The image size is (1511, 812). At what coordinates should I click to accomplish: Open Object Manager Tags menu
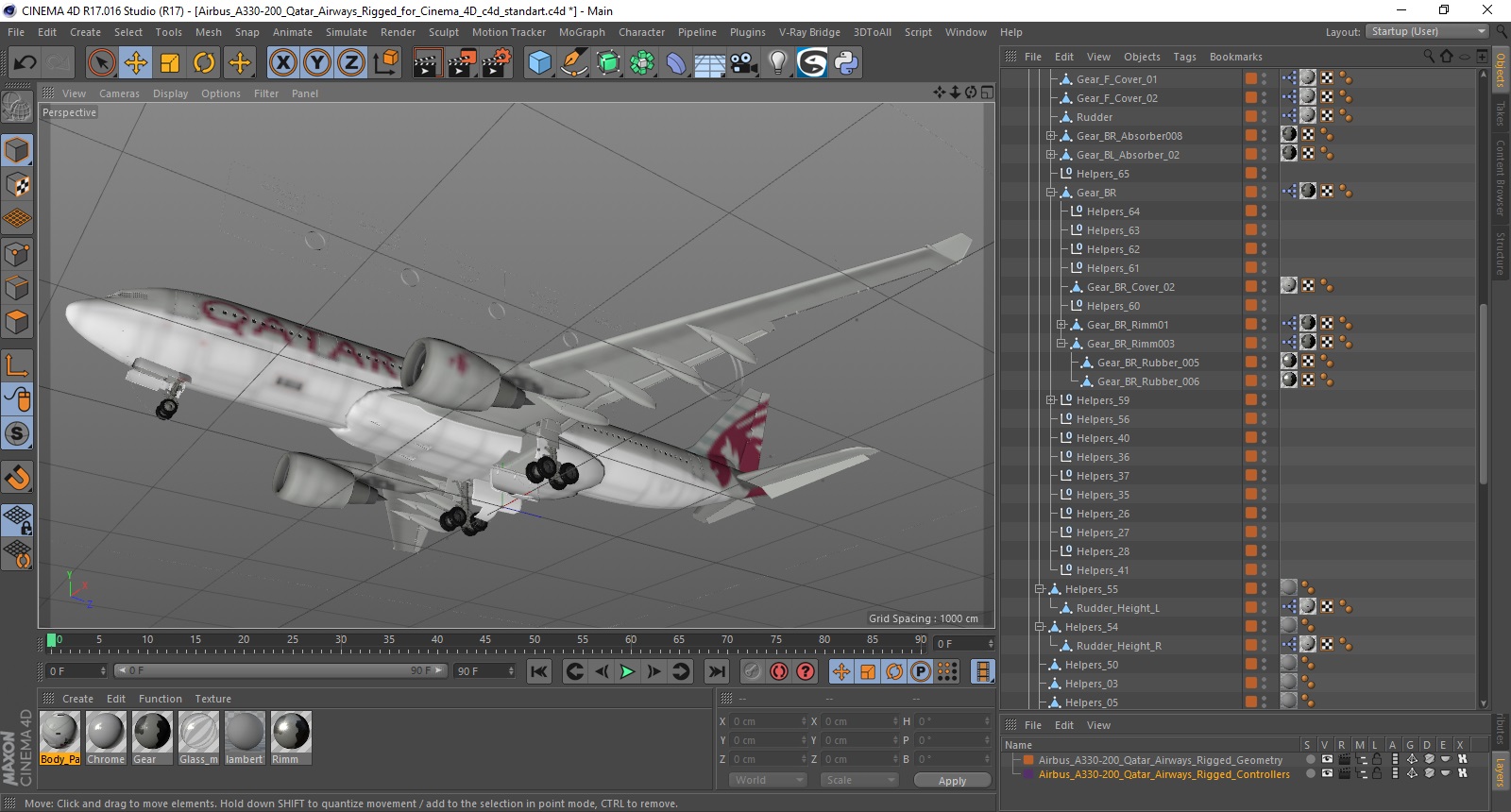tap(1184, 57)
